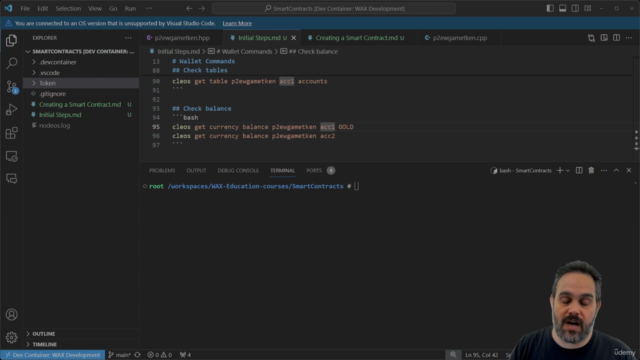Open the Run menu
Viewport: 640px width, 360px height.
click(x=130, y=9)
